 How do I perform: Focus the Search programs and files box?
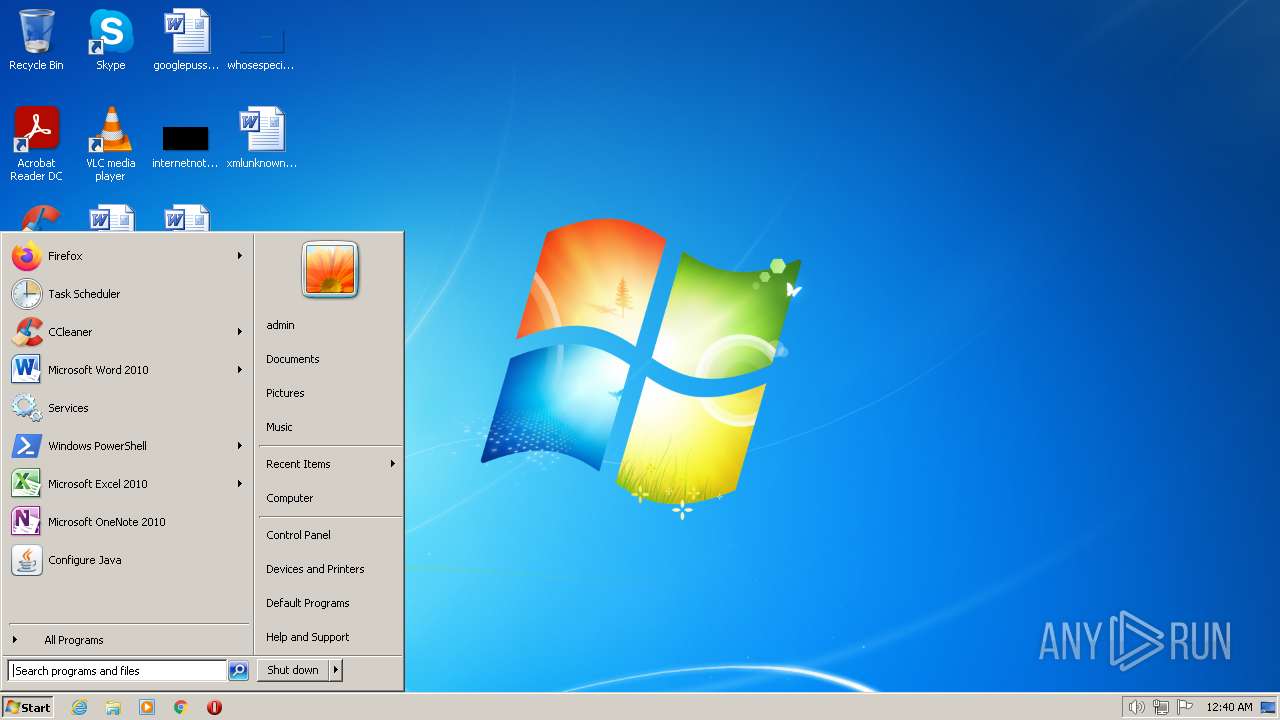point(117,671)
